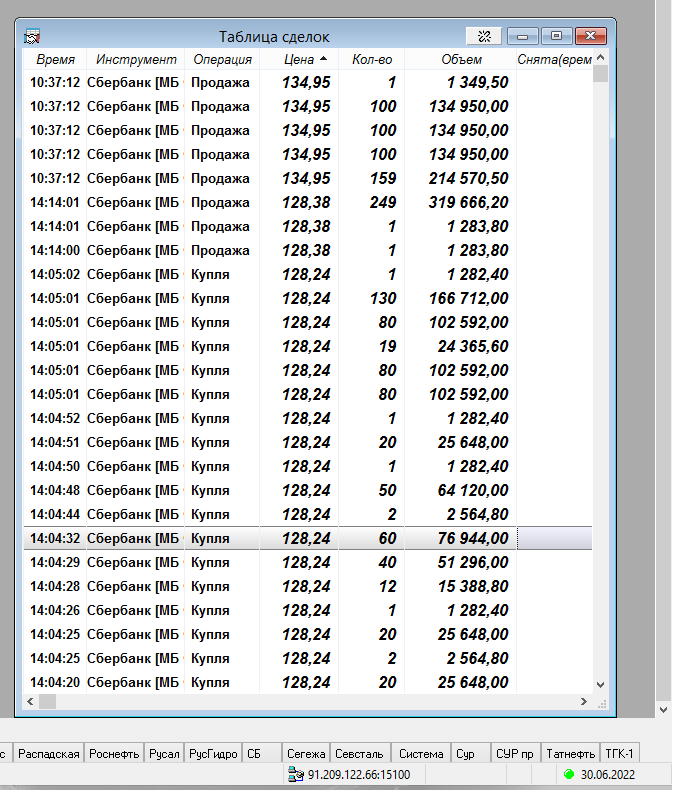
Task: Click the resize grip in the table's corner
Action: coord(602,704)
